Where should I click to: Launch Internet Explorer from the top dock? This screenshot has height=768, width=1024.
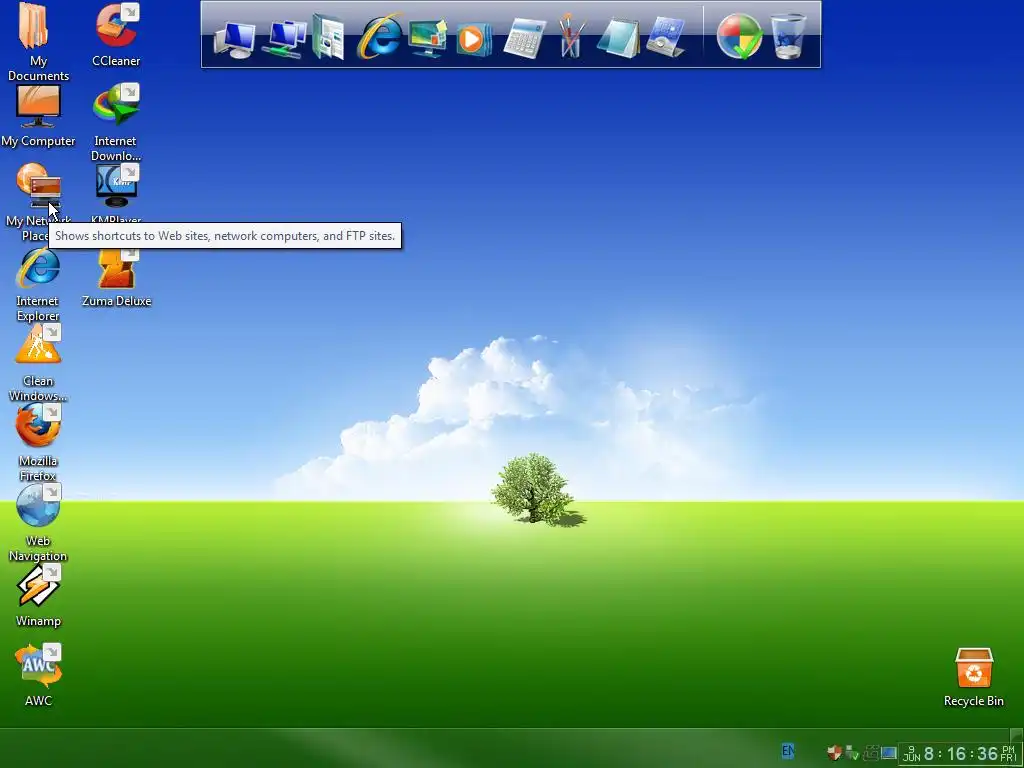tap(379, 36)
